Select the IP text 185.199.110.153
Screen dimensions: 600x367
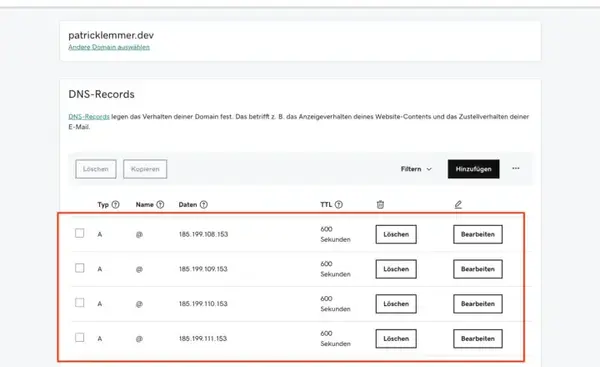pyautogui.click(x=203, y=304)
